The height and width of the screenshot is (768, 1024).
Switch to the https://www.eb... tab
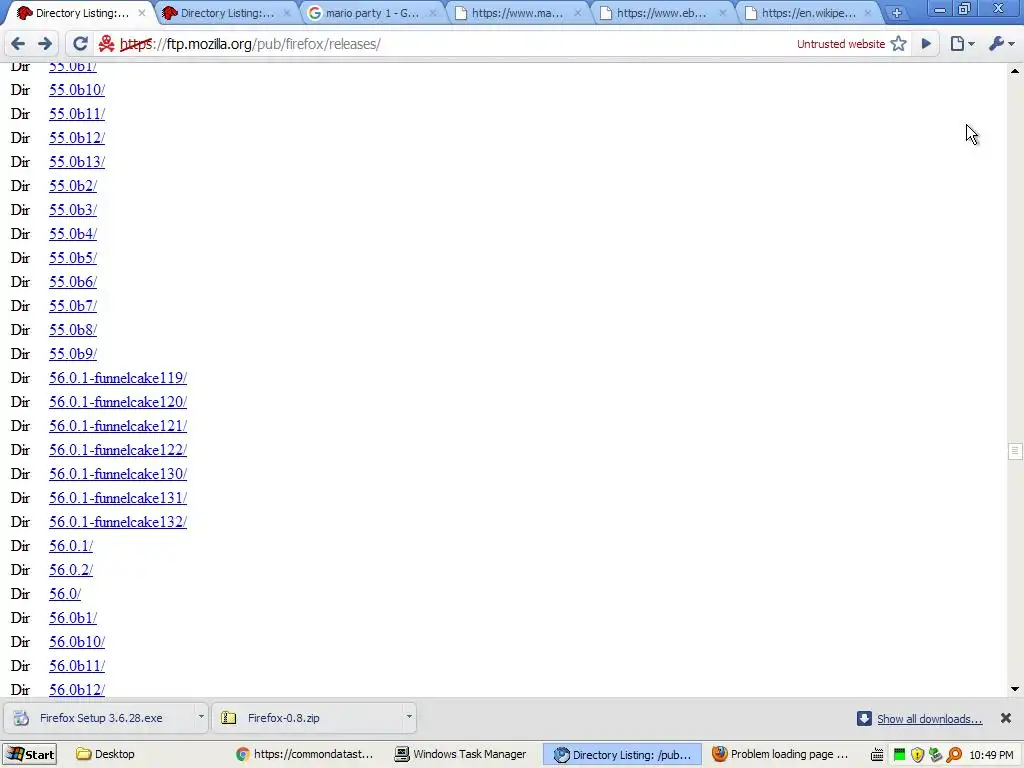coord(662,13)
